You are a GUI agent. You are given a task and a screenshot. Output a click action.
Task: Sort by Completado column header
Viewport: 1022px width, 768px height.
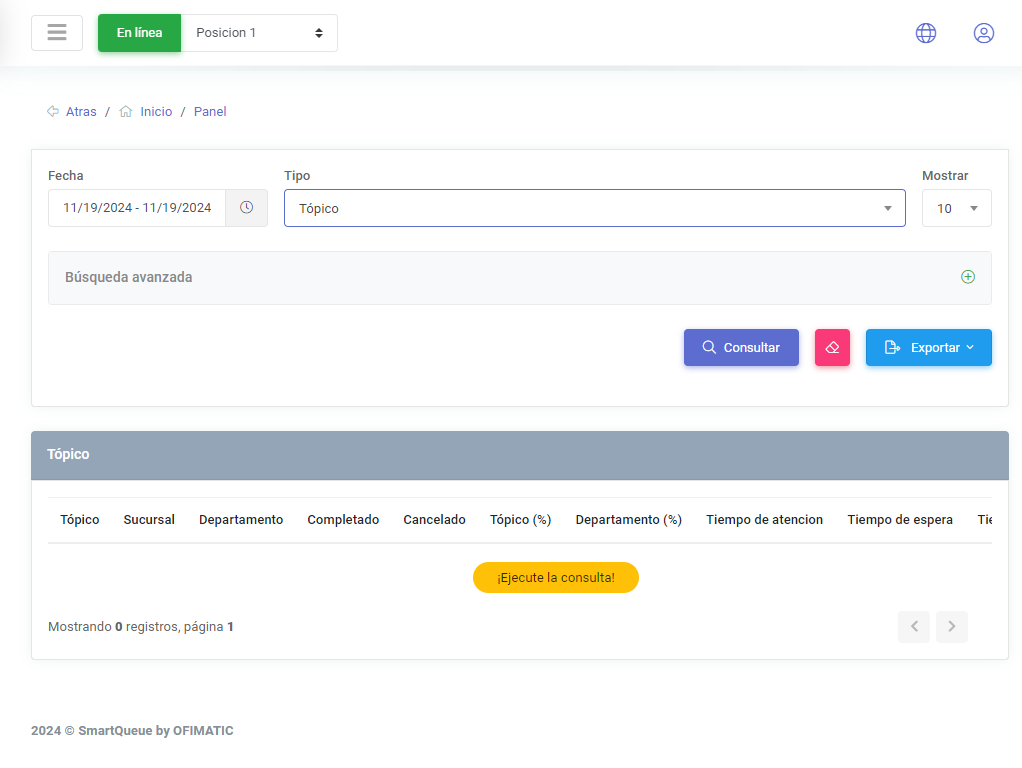(x=343, y=520)
